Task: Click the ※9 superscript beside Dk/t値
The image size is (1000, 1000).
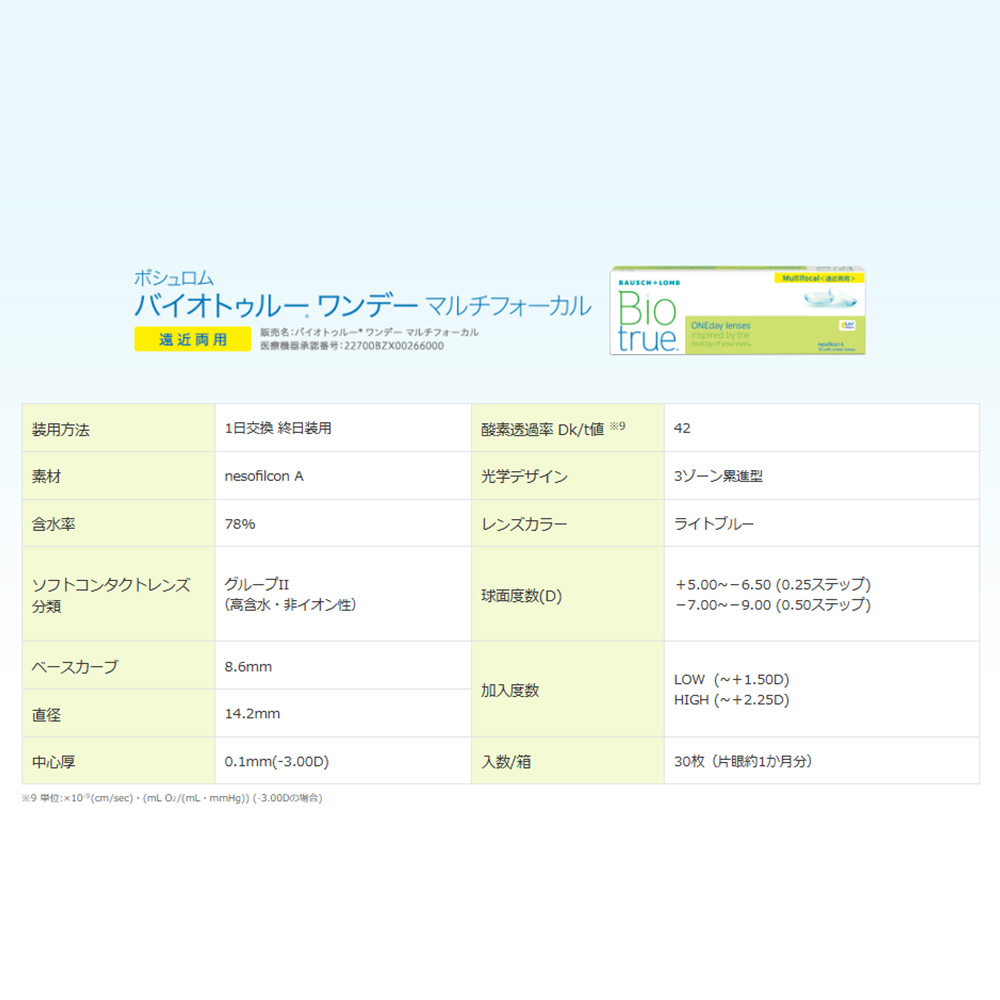Action: point(617,425)
